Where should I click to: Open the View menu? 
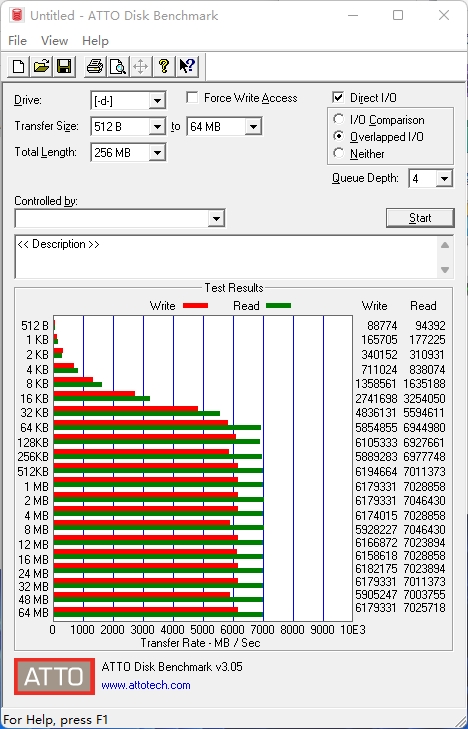click(54, 41)
